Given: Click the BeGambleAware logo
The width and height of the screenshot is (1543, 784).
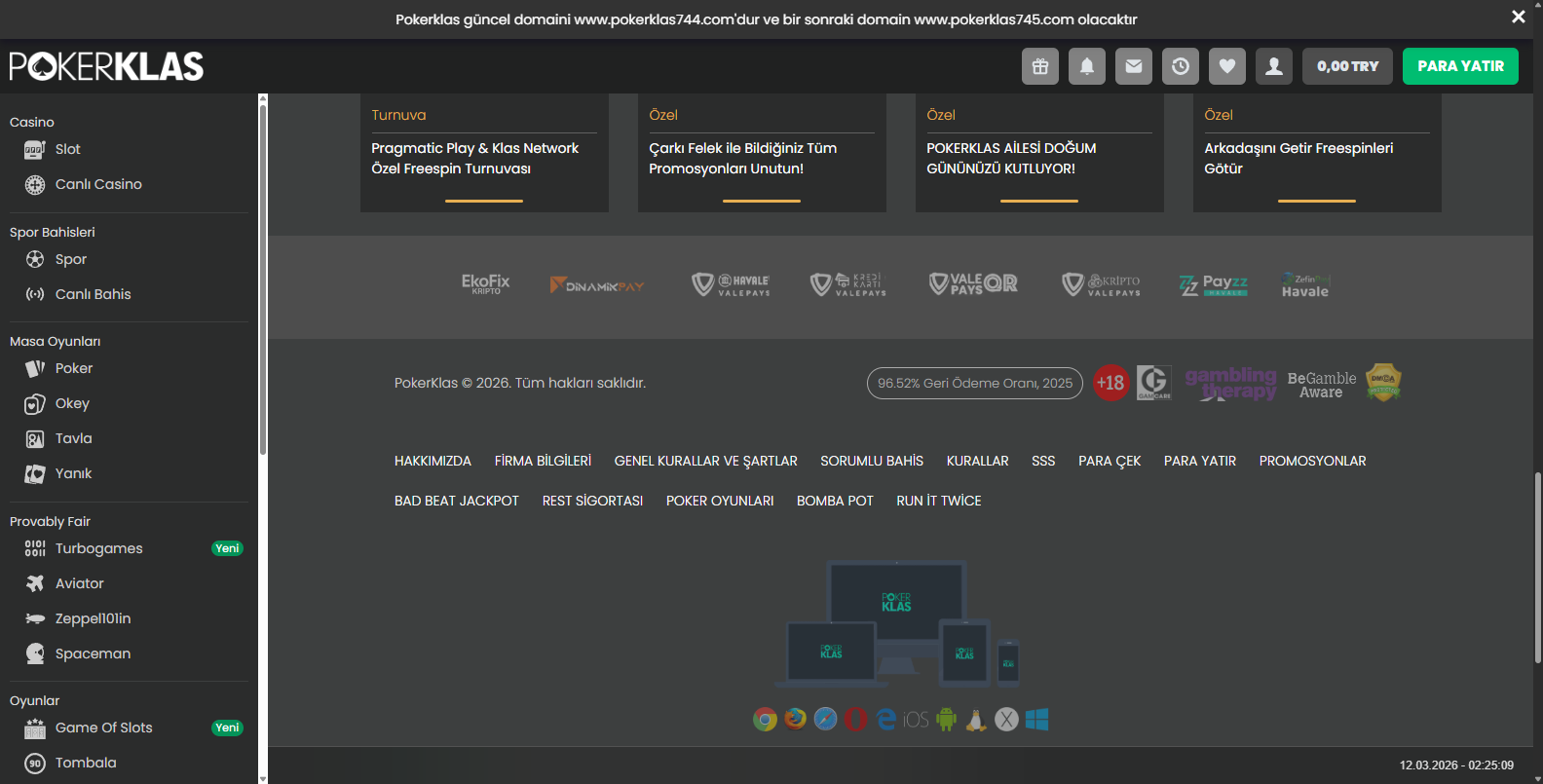Looking at the screenshot, I should tap(1322, 385).
